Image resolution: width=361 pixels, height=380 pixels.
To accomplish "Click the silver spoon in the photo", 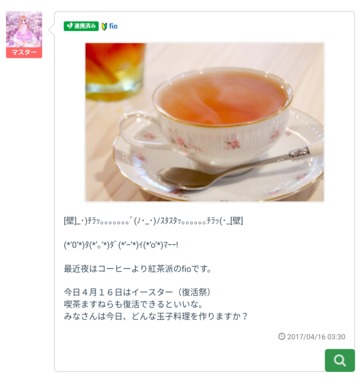I will [233, 169].
